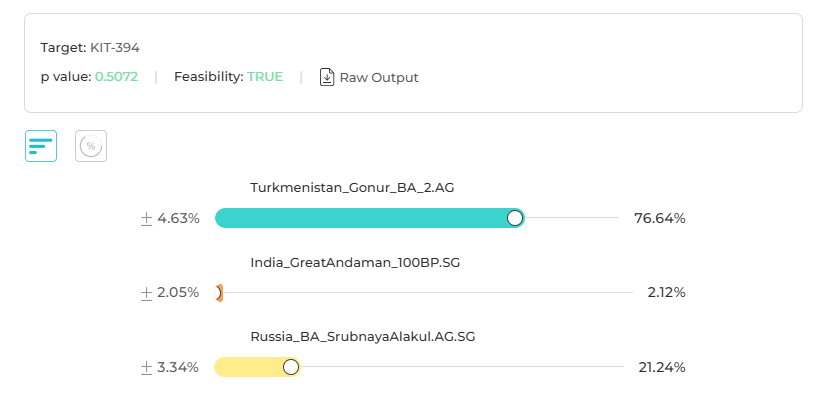Select the Turkmenistan_Gonur_BA_2.AG label
Image resolution: width=819 pixels, height=403 pixels.
[352, 188]
